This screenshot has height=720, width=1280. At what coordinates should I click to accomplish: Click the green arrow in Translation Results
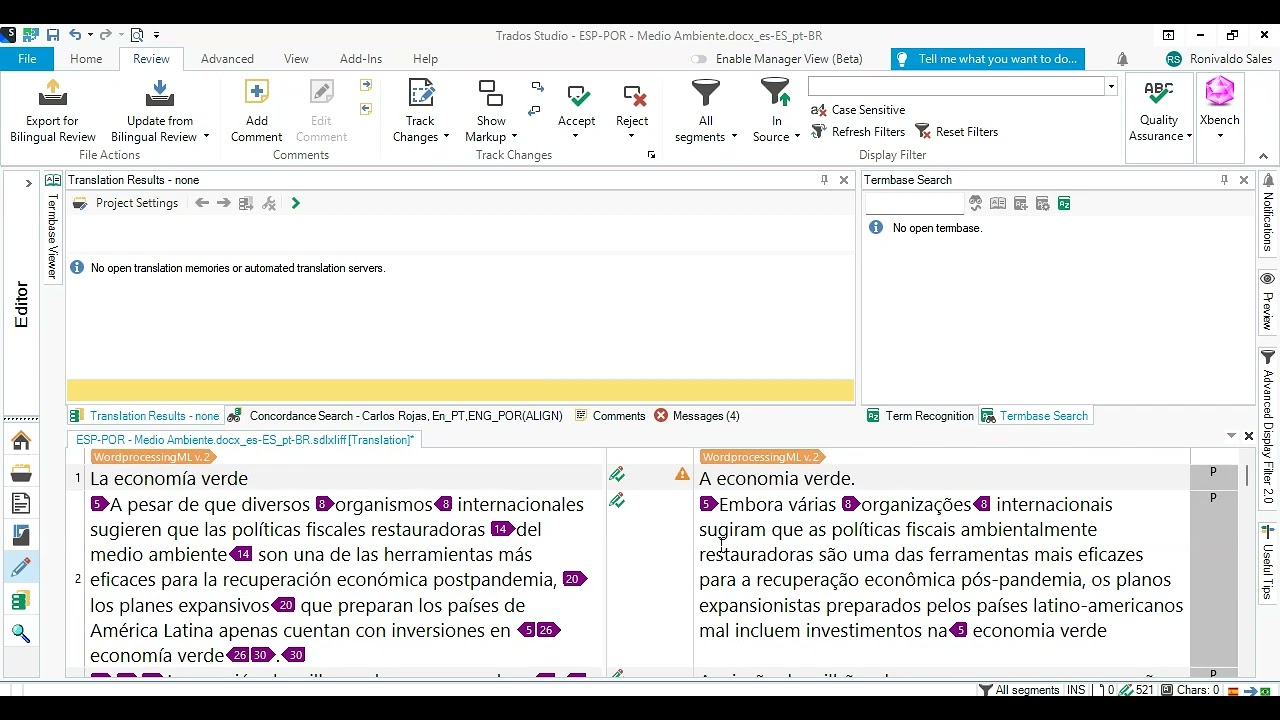295,203
